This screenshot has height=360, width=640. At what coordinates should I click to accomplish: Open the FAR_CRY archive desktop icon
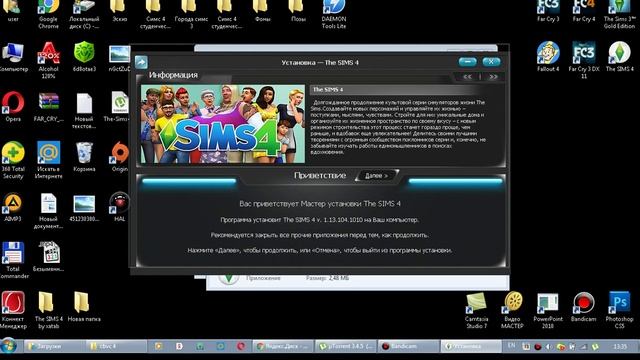pyautogui.click(x=49, y=107)
